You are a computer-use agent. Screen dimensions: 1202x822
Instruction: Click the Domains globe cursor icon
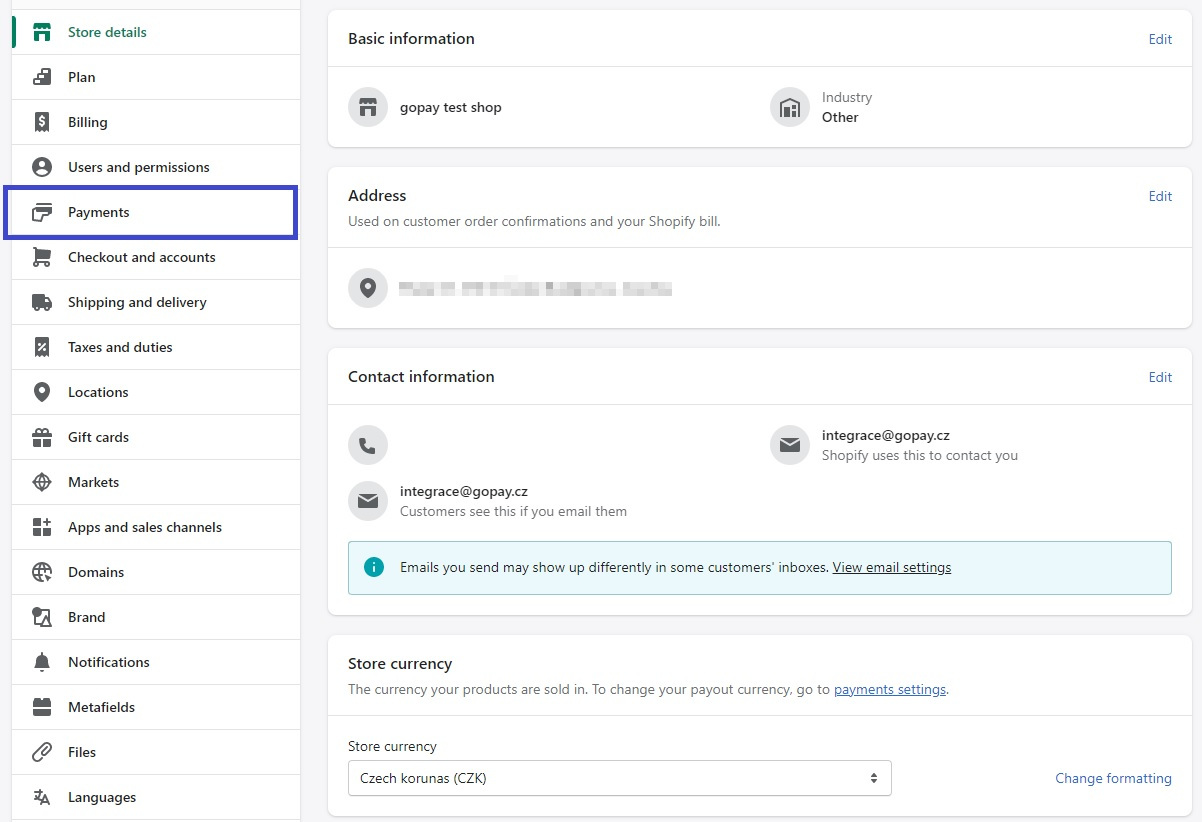(x=42, y=572)
